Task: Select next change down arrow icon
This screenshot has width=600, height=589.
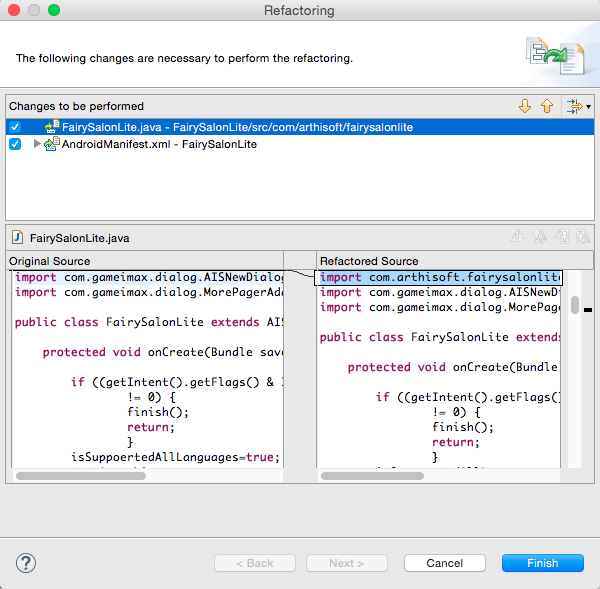Action: (525, 106)
